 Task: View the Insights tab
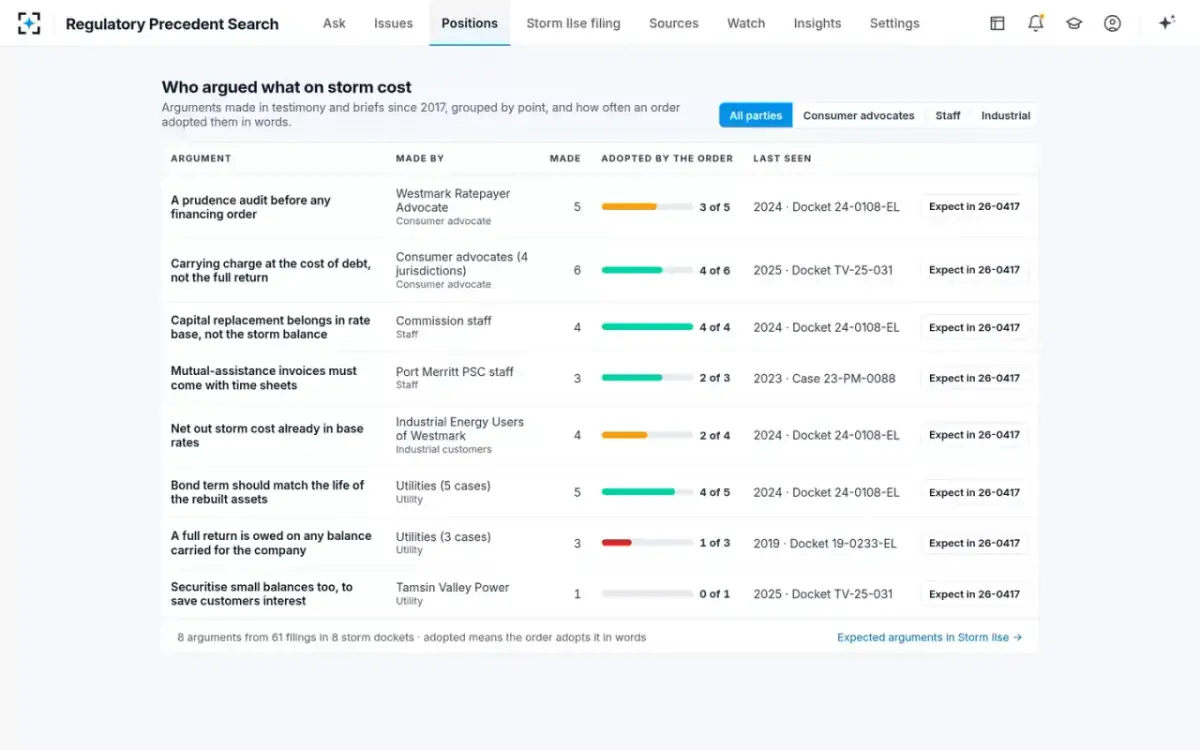click(817, 23)
